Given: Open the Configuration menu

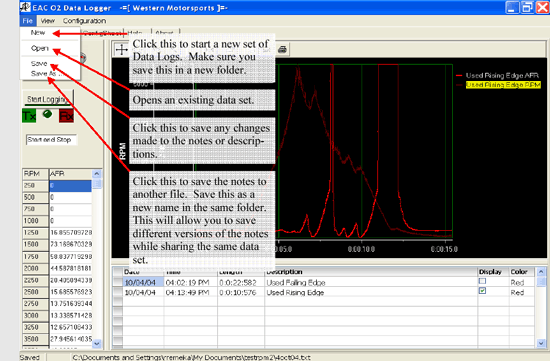Looking at the screenshot, I should pos(84,21).
